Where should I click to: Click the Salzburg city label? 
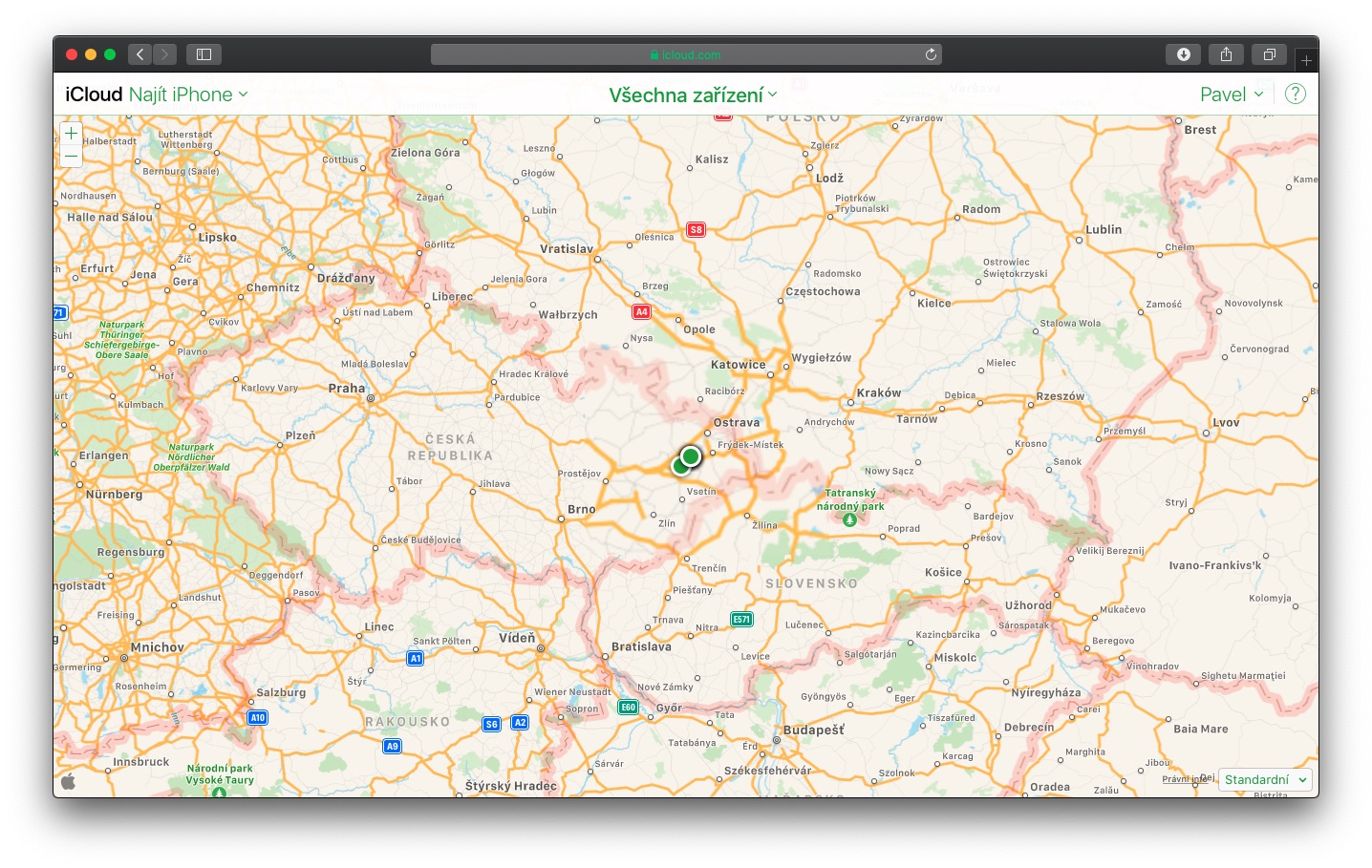pyautogui.click(x=281, y=692)
